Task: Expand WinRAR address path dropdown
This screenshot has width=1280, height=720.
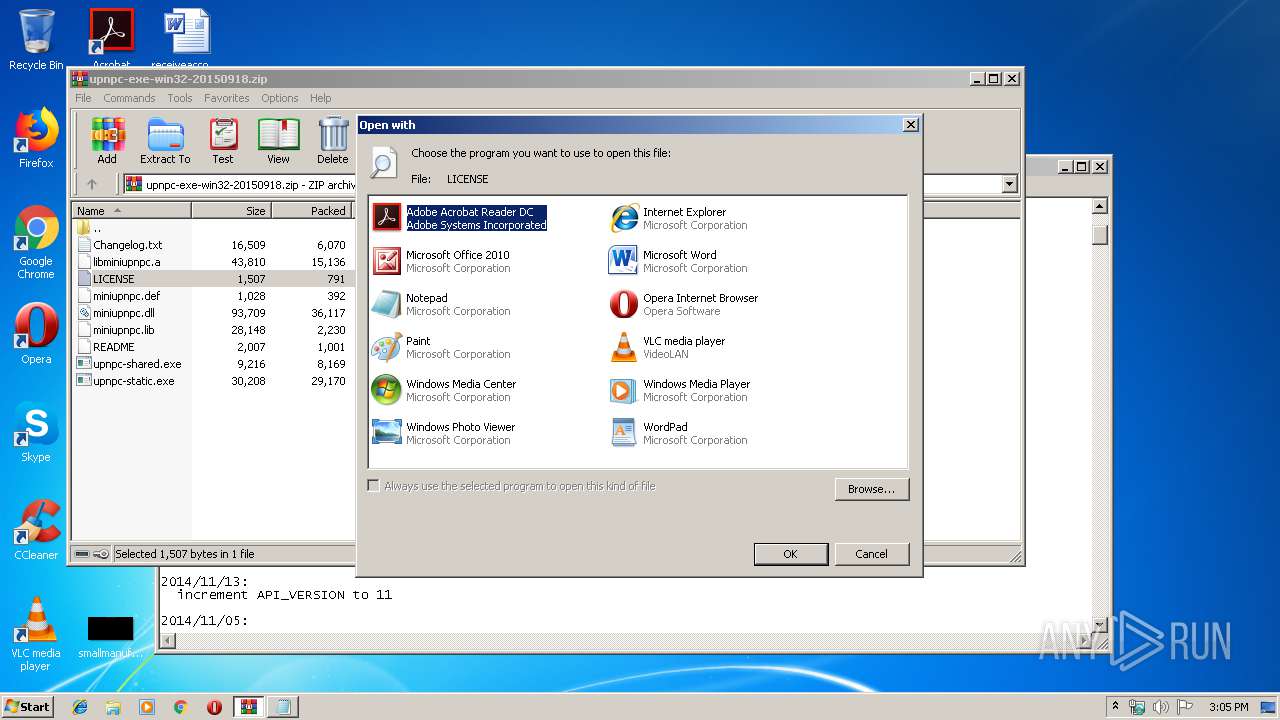Action: tap(1009, 184)
